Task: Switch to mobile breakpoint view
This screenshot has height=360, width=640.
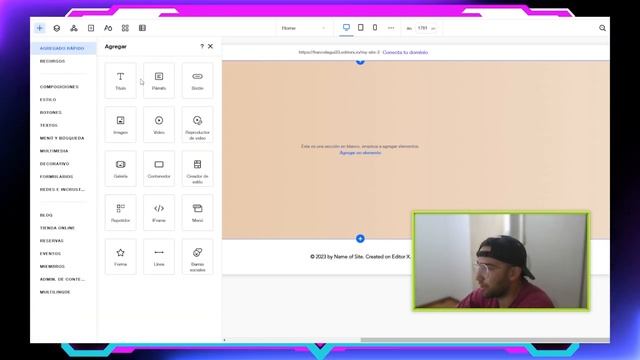Action: click(375, 27)
